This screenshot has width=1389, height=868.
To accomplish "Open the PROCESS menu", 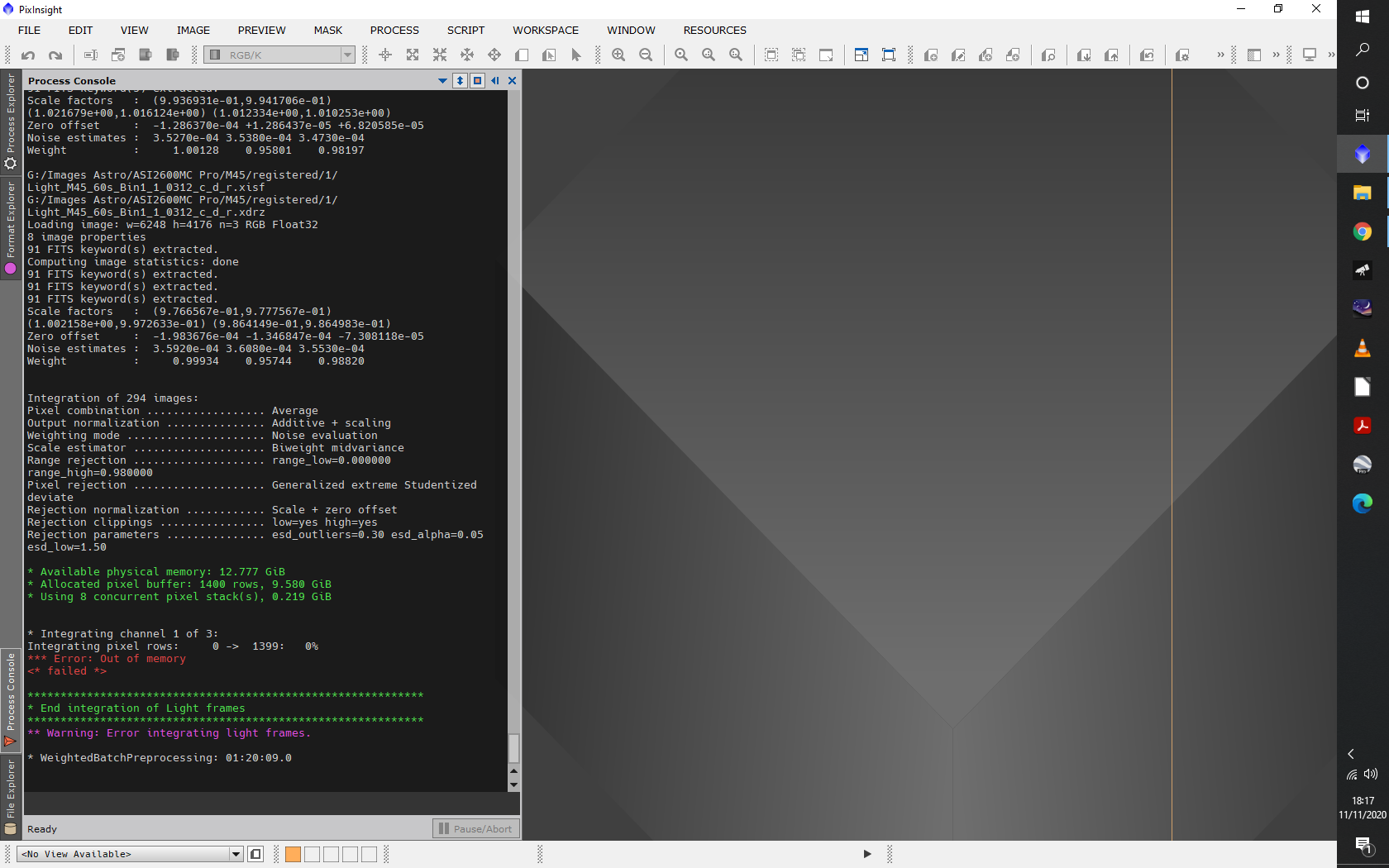I will click(394, 31).
